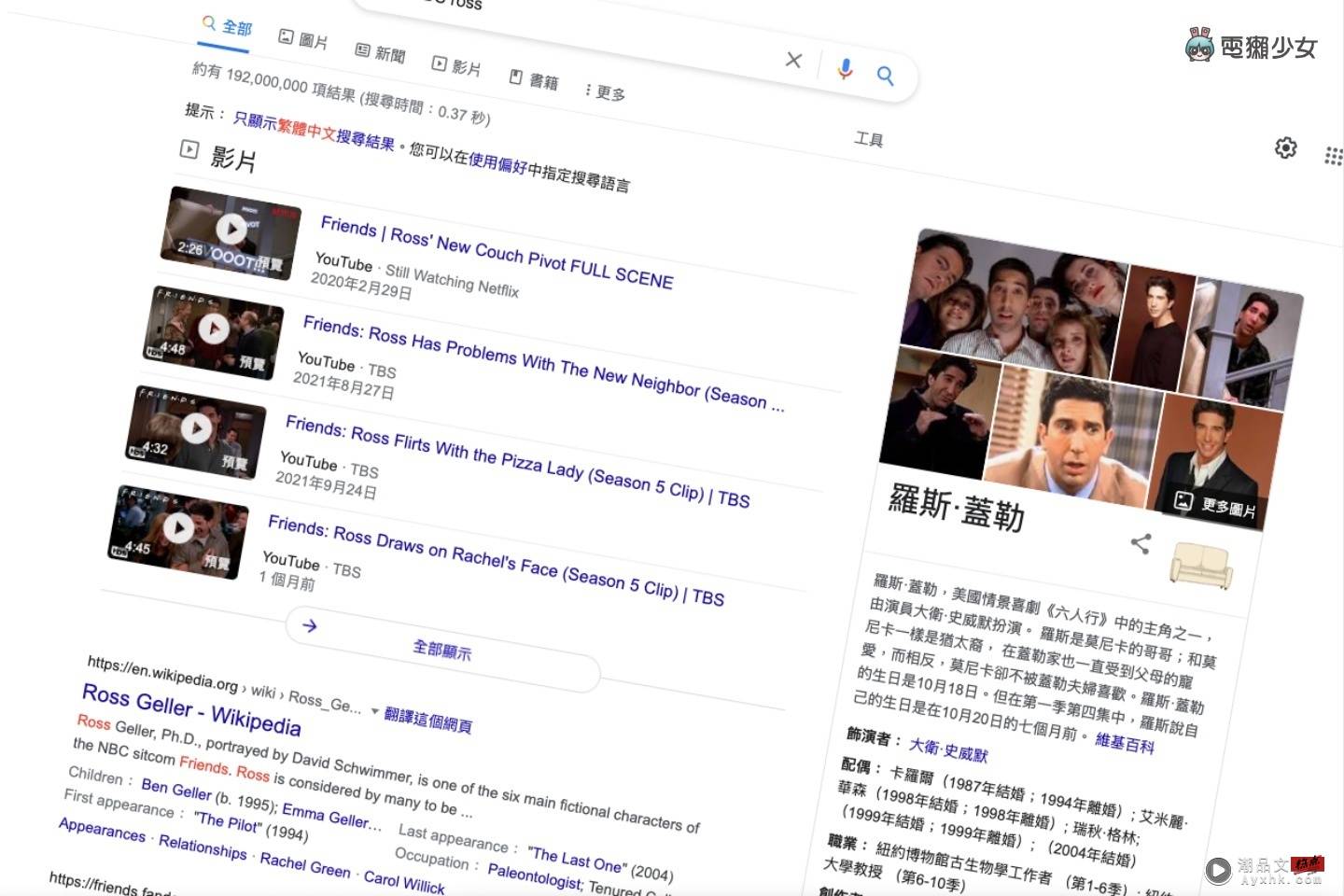Open the Ben Geller link
This screenshot has width=1344, height=896.
176,791
